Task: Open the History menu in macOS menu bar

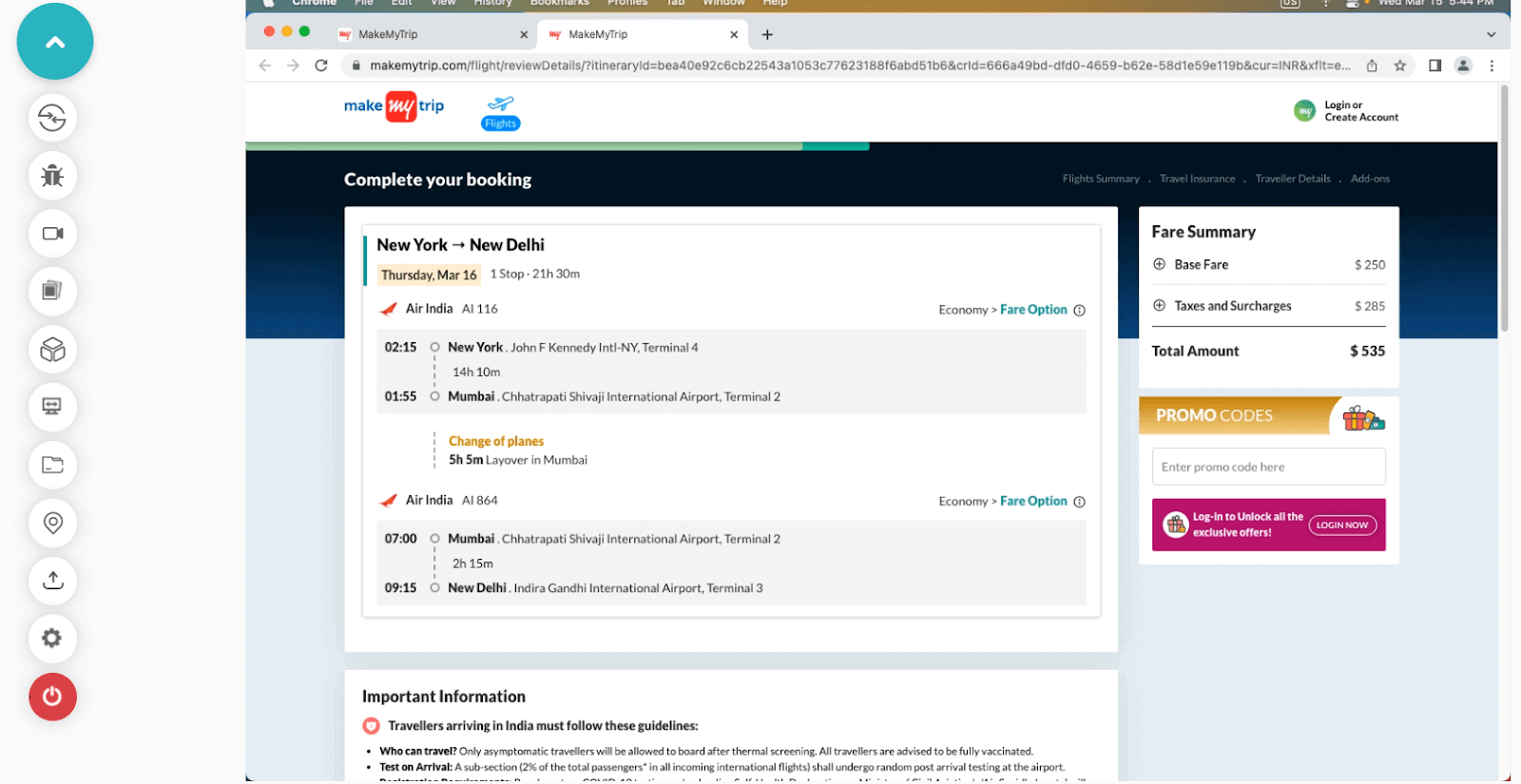Action: pyautogui.click(x=492, y=3)
